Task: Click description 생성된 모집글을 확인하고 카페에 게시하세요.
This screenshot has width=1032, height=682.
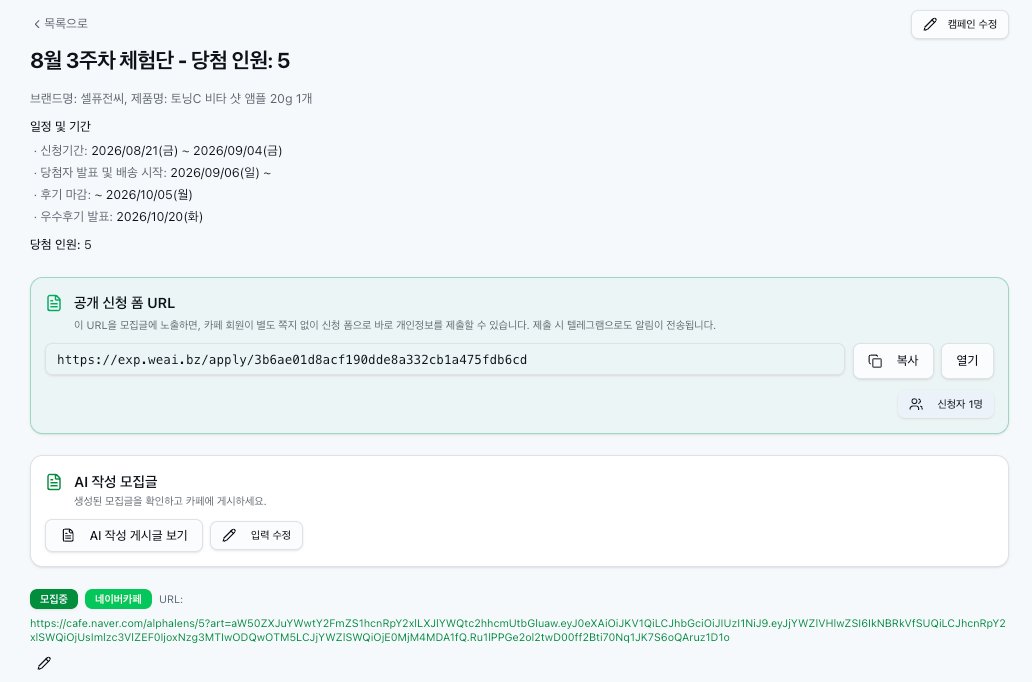Action: coord(170,501)
